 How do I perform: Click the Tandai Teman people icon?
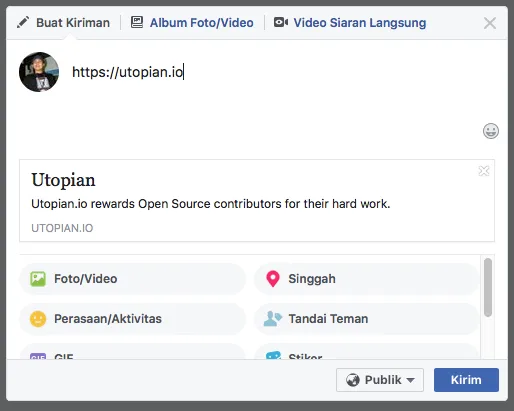pyautogui.click(x=273, y=319)
